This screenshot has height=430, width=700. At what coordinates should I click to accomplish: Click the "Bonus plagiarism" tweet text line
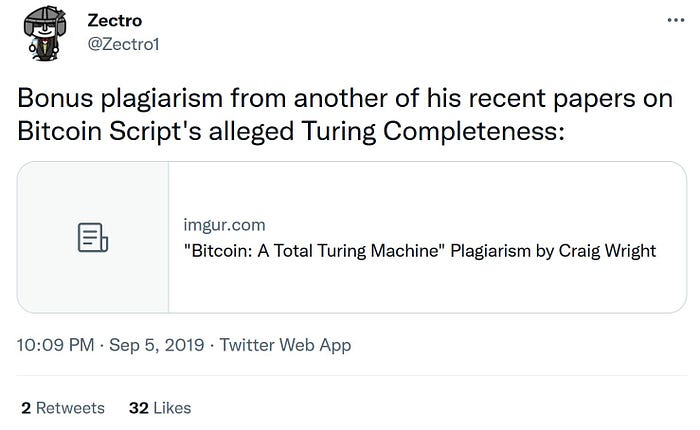(345, 98)
